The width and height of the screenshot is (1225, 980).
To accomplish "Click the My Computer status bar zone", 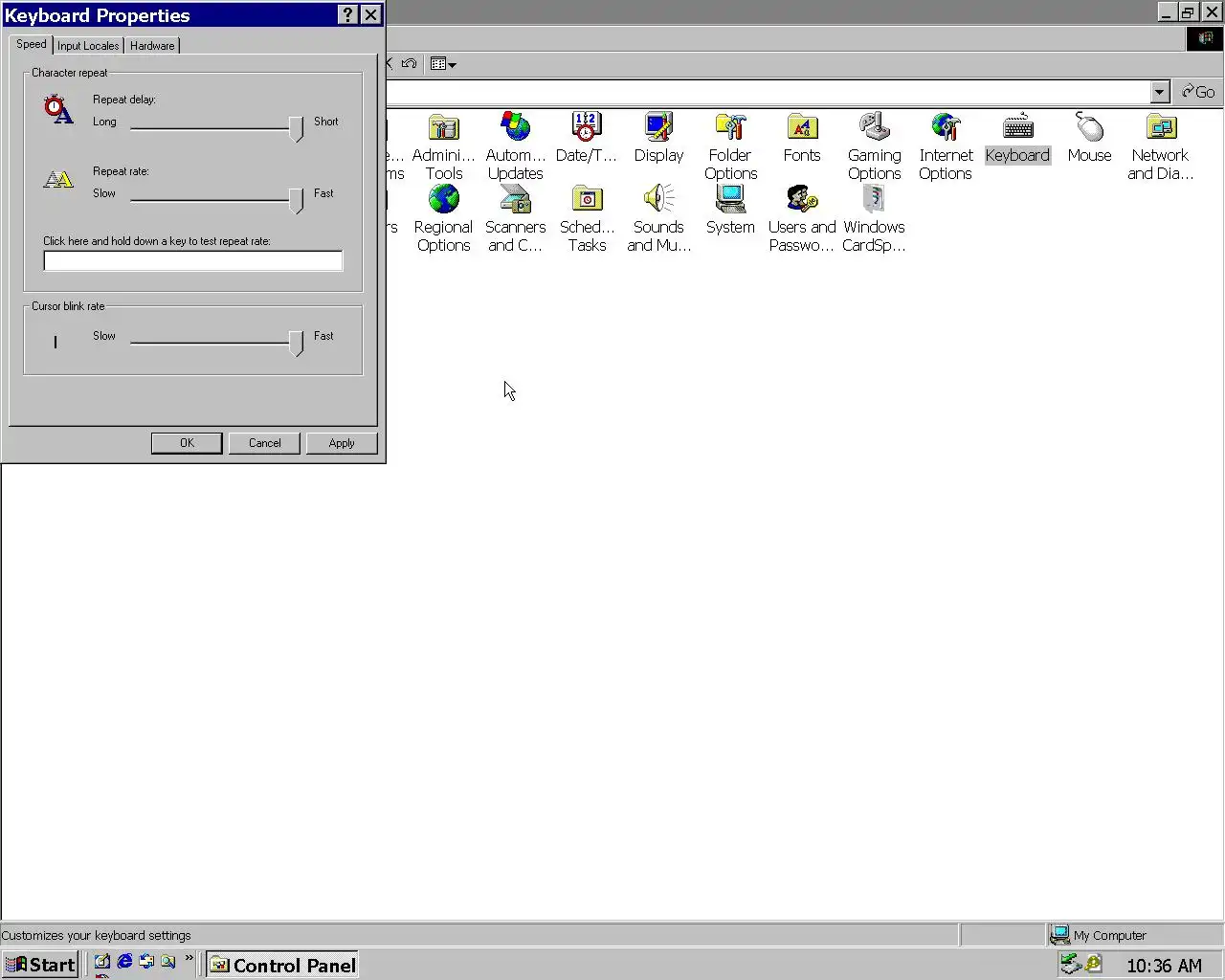I will pyautogui.click(x=1135, y=935).
